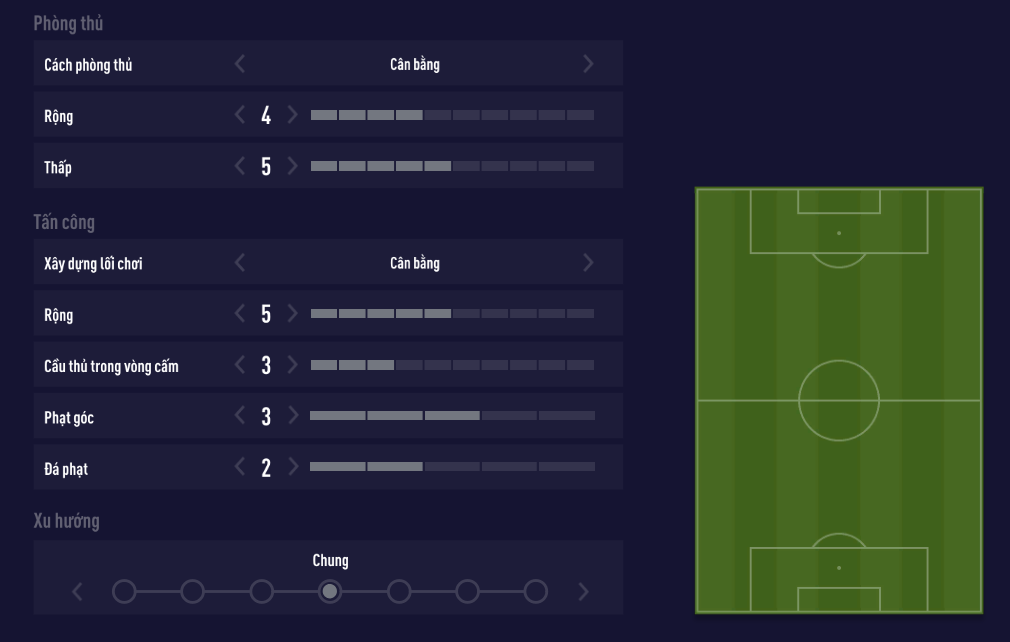Select the last Xu hướng circle
This screenshot has width=1010, height=642.
(x=536, y=592)
